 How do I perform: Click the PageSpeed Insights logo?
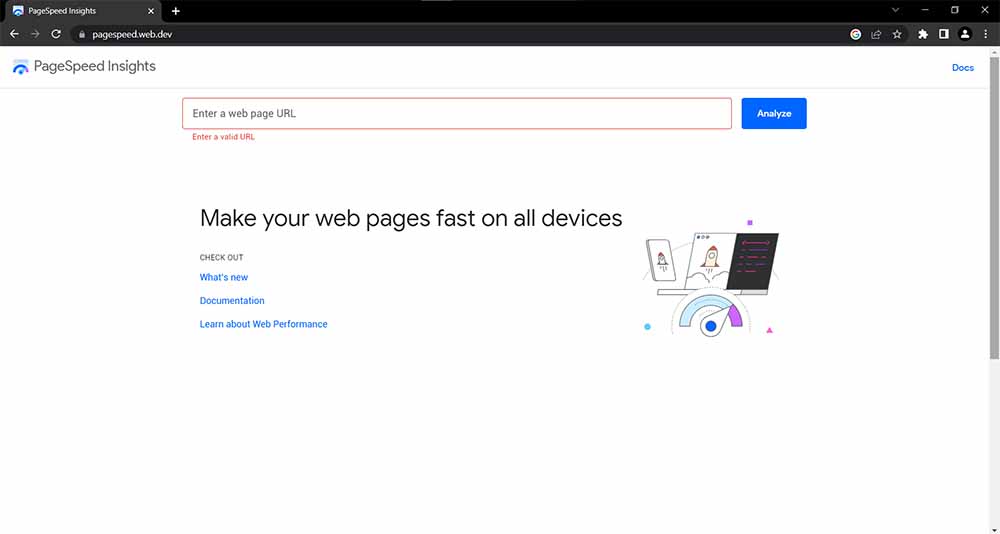[84, 66]
